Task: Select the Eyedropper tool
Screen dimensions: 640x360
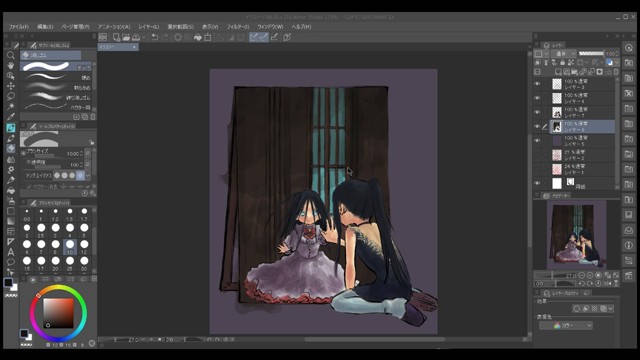Action: (x=11, y=117)
